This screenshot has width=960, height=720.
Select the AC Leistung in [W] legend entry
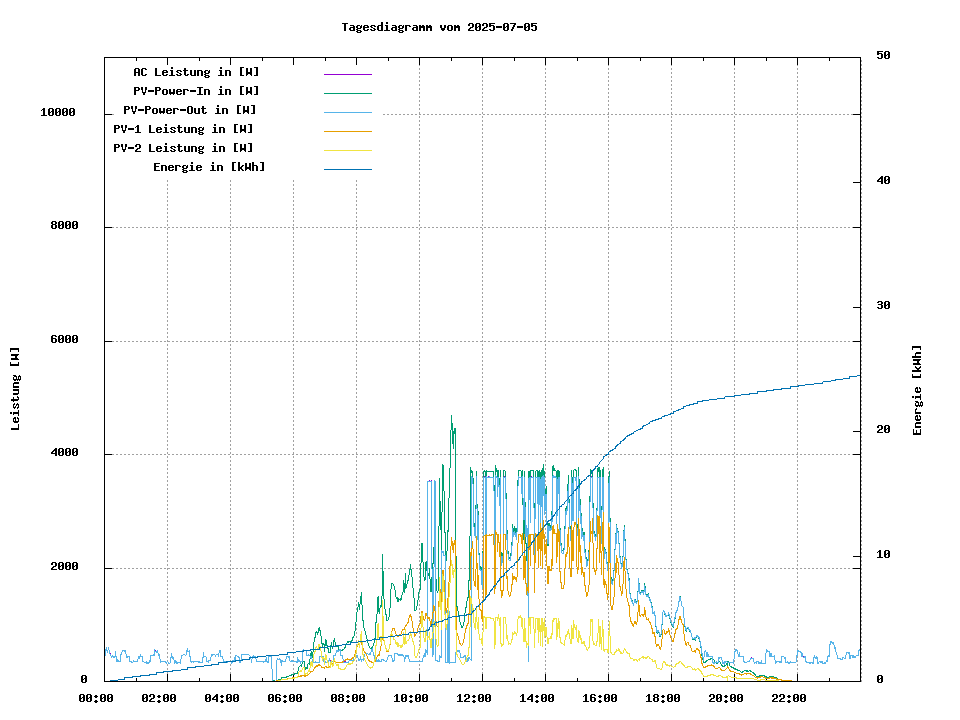[196, 72]
